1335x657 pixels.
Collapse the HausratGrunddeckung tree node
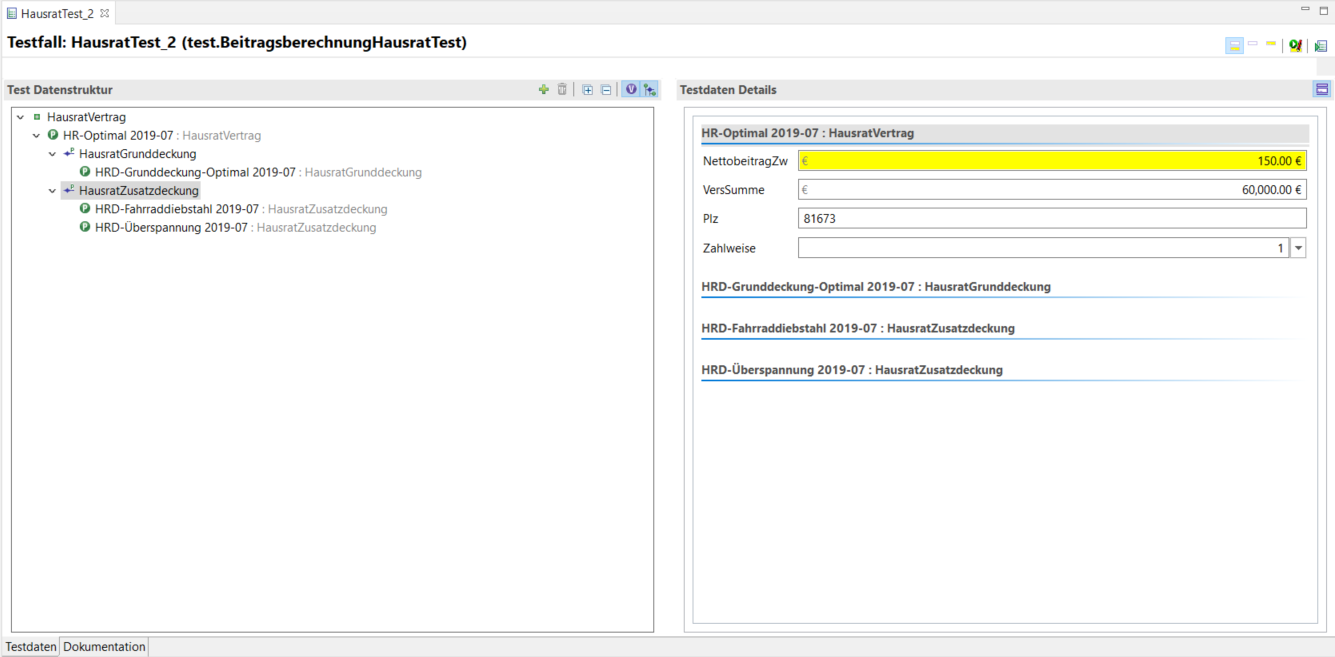[x=53, y=154]
